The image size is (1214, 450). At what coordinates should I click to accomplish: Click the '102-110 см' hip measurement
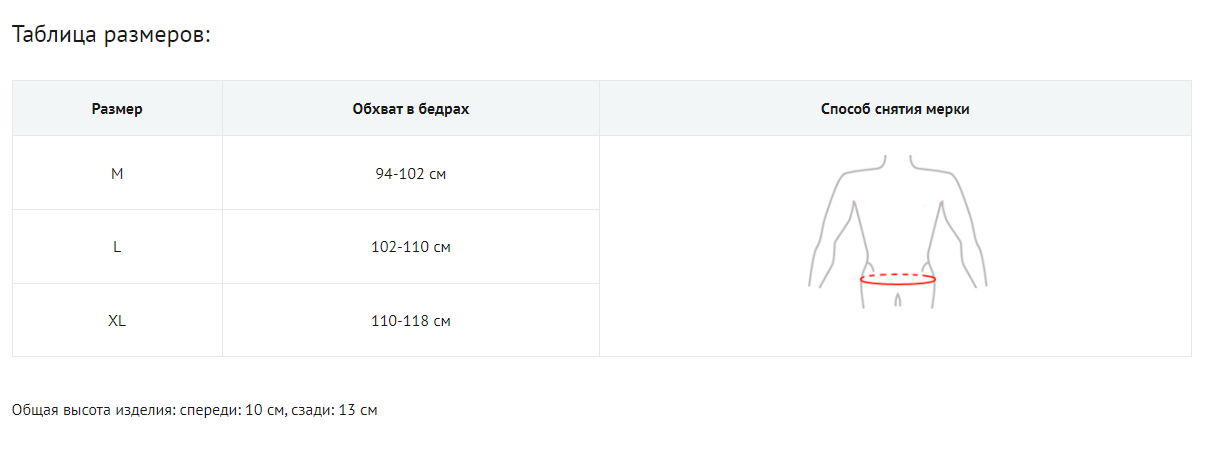pos(410,247)
